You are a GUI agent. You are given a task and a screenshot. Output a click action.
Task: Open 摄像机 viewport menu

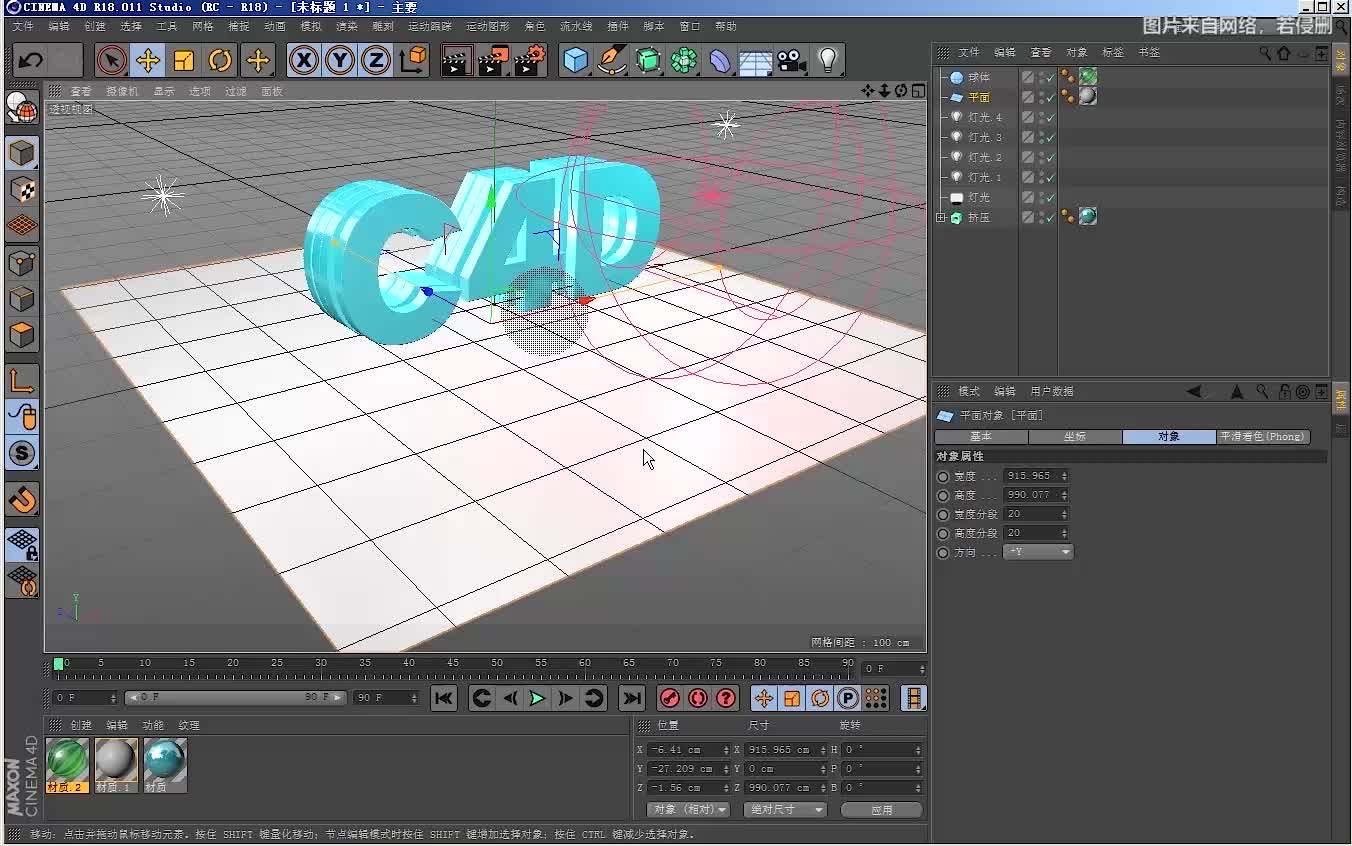tap(121, 91)
